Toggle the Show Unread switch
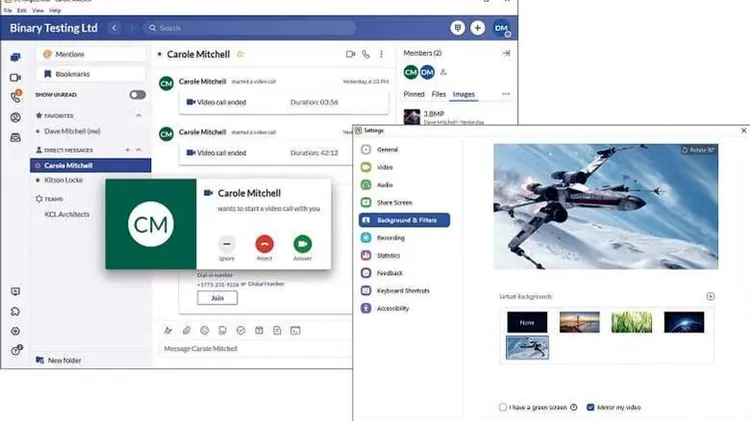 pyautogui.click(x=137, y=95)
